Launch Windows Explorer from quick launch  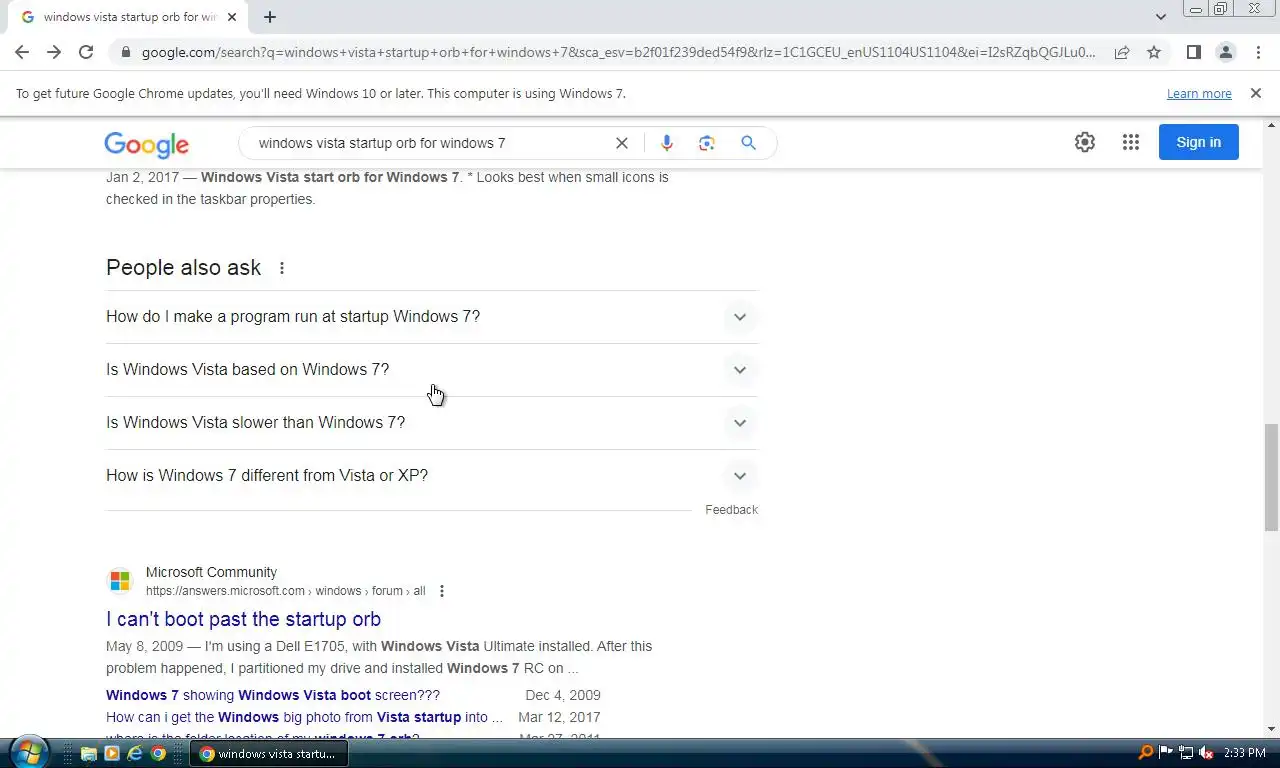[89, 753]
